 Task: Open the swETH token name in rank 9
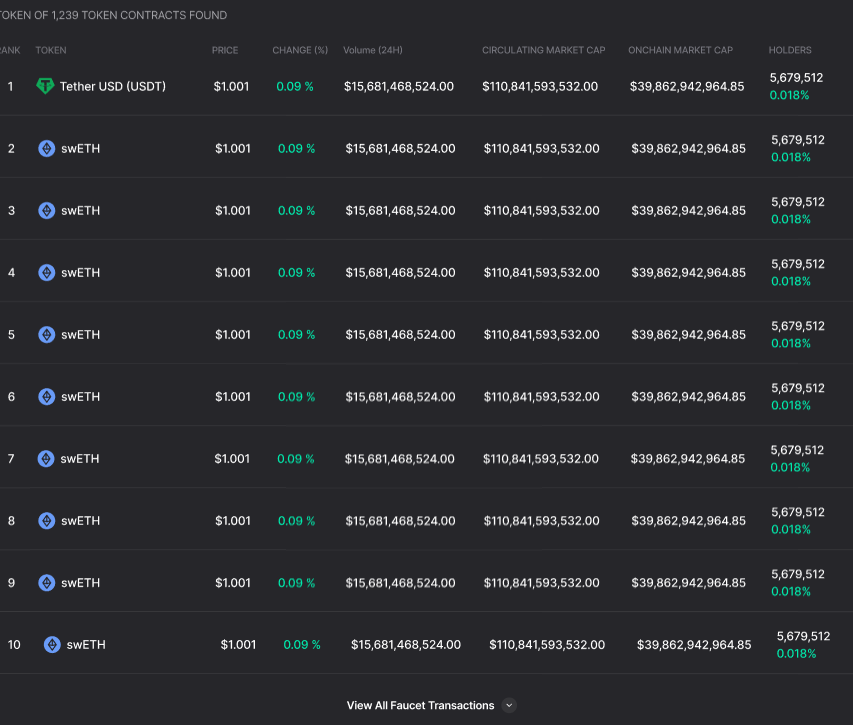coord(81,583)
